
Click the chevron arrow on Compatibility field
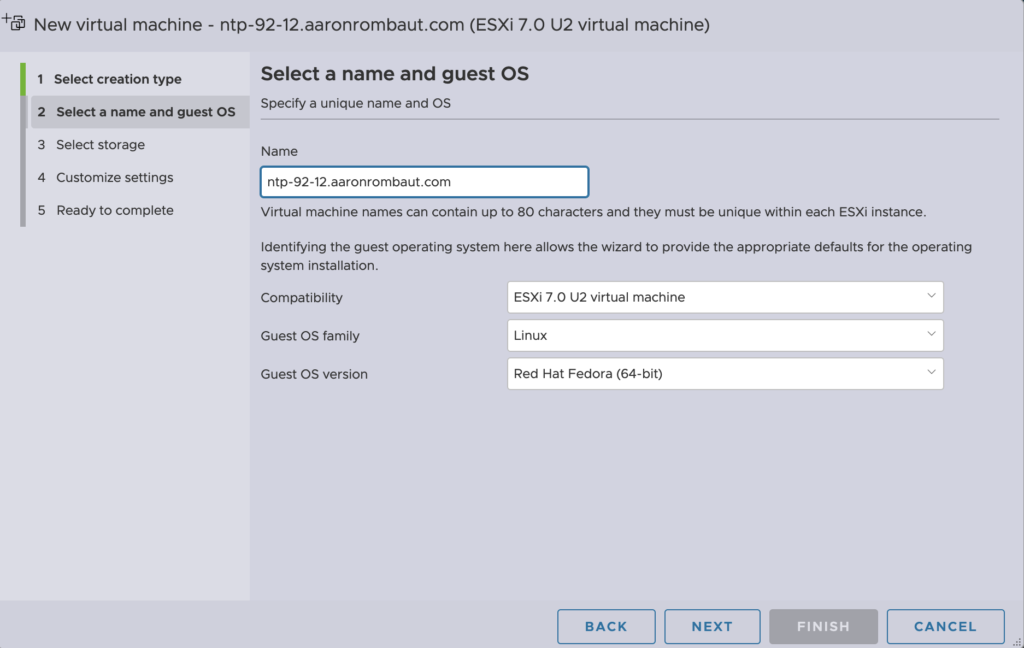click(x=929, y=297)
